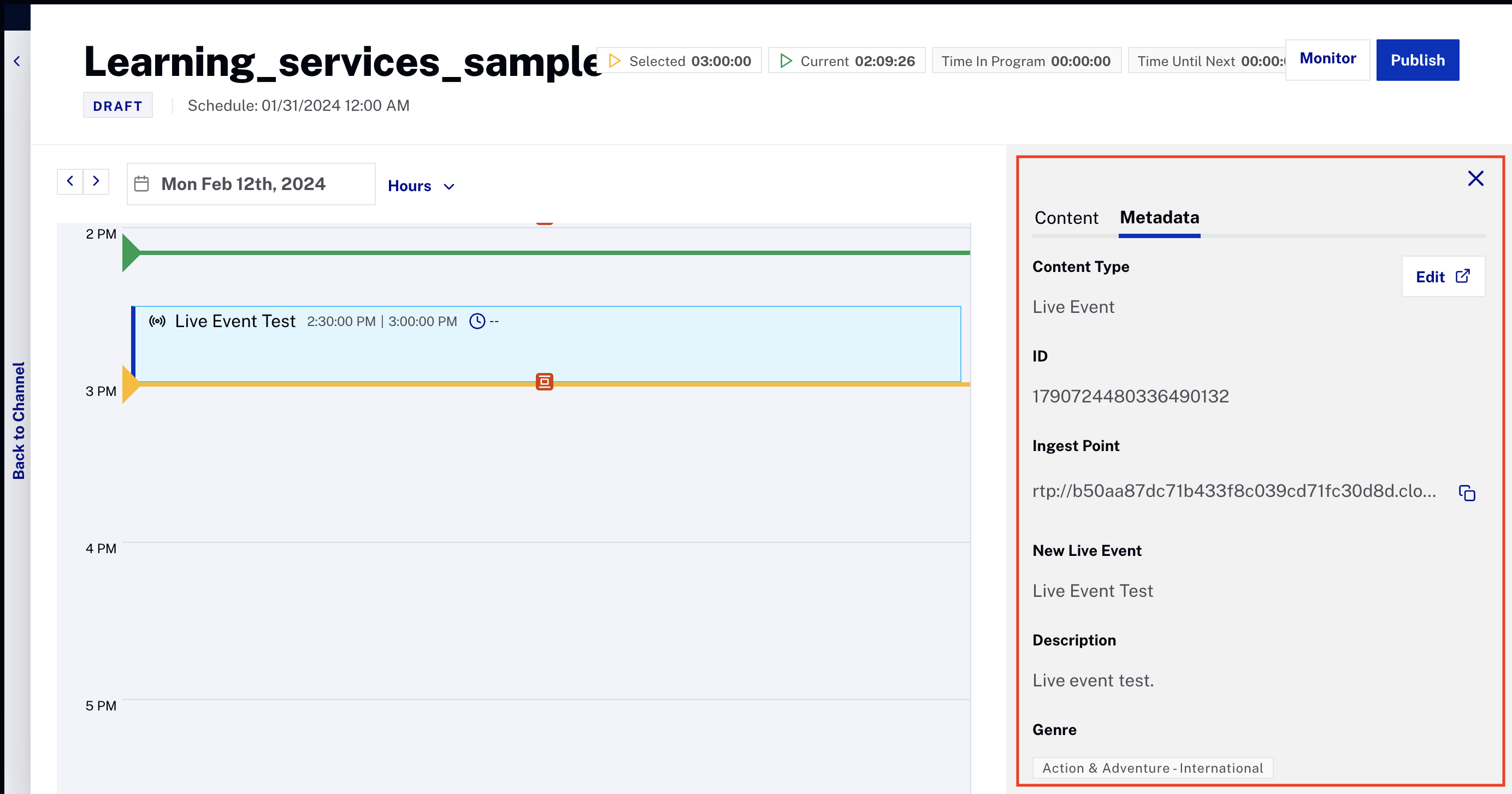Expand the Hours view dropdown

(421, 186)
